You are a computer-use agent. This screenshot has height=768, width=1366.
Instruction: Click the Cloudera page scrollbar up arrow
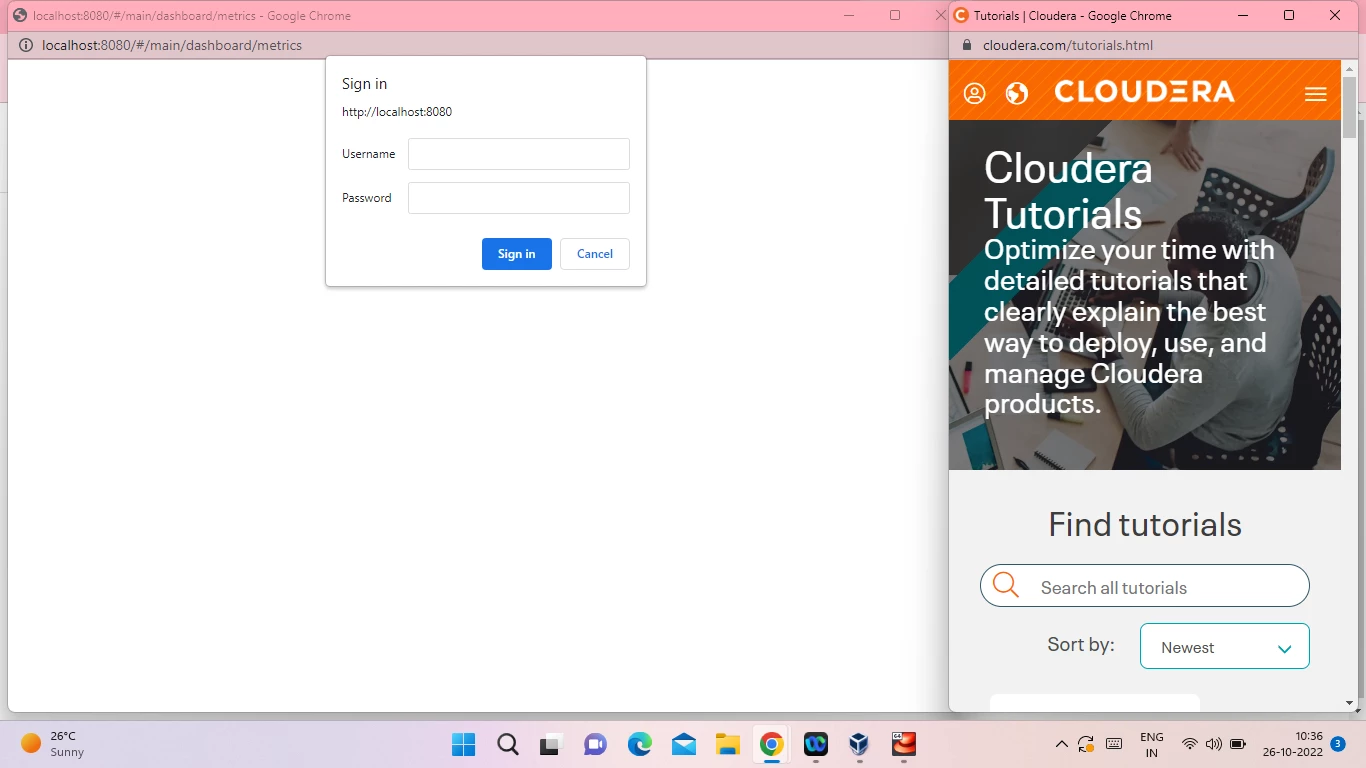click(1349, 68)
